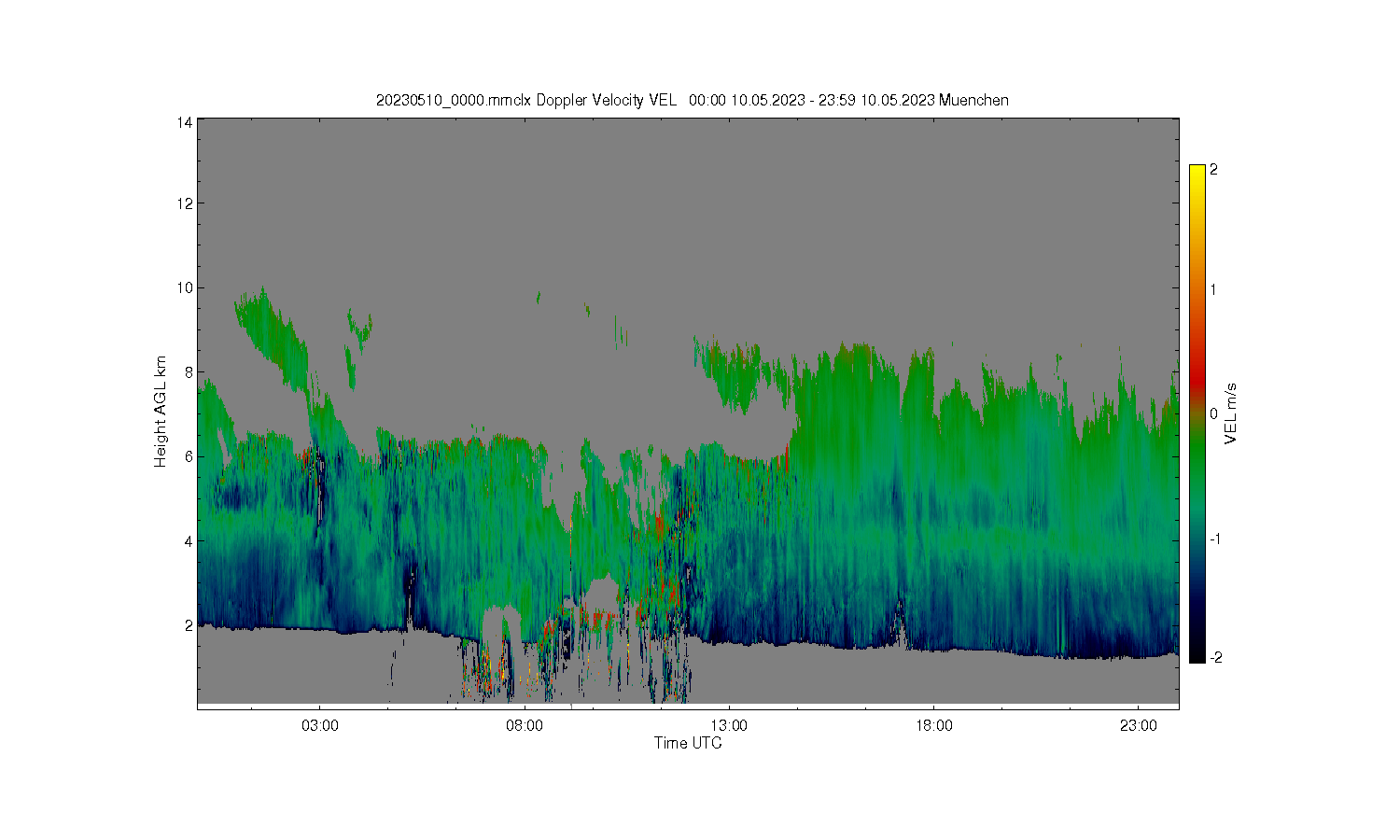Click the 23:00 time tick label
Viewport: 1400px width, 840px height.
point(1138,725)
